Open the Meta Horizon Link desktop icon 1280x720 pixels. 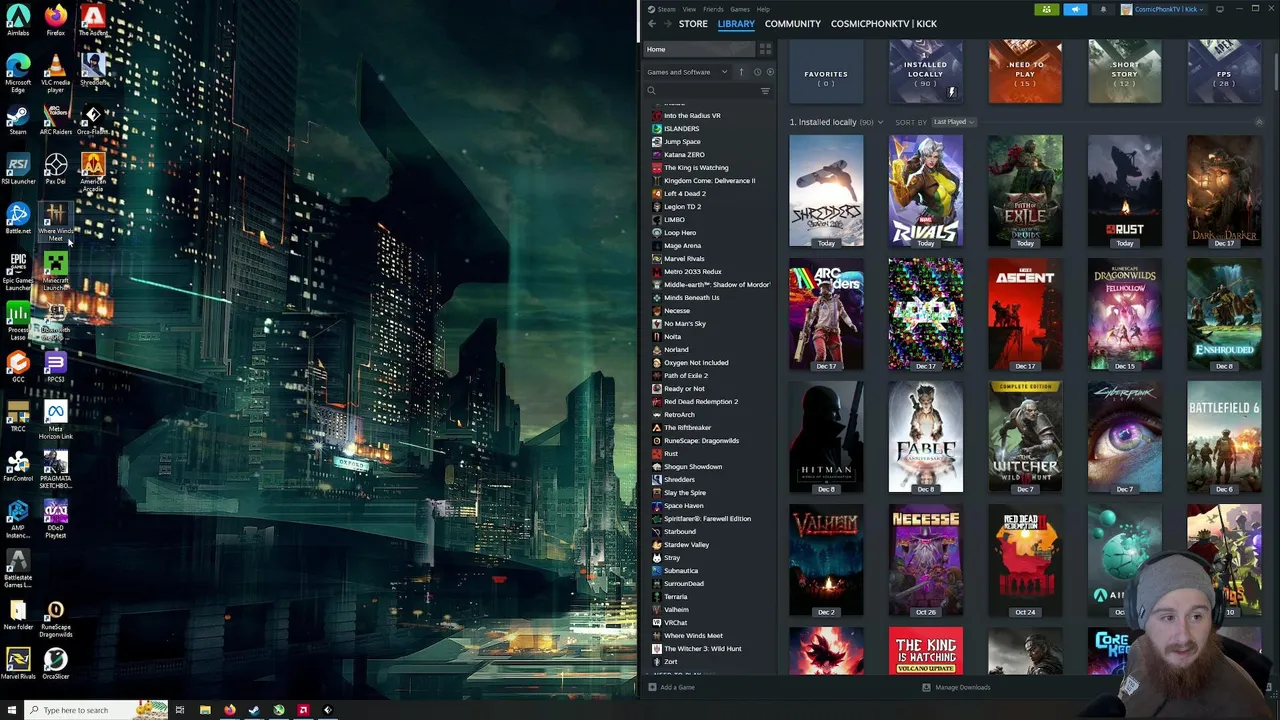pos(56,420)
